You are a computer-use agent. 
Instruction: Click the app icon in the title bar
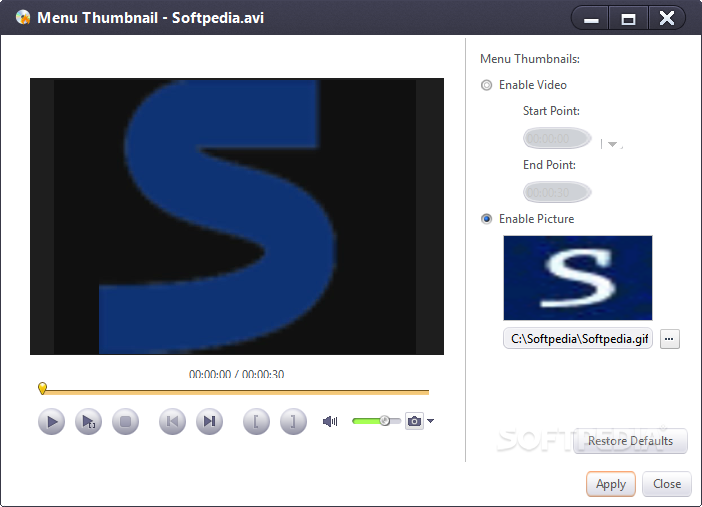(x=23, y=17)
